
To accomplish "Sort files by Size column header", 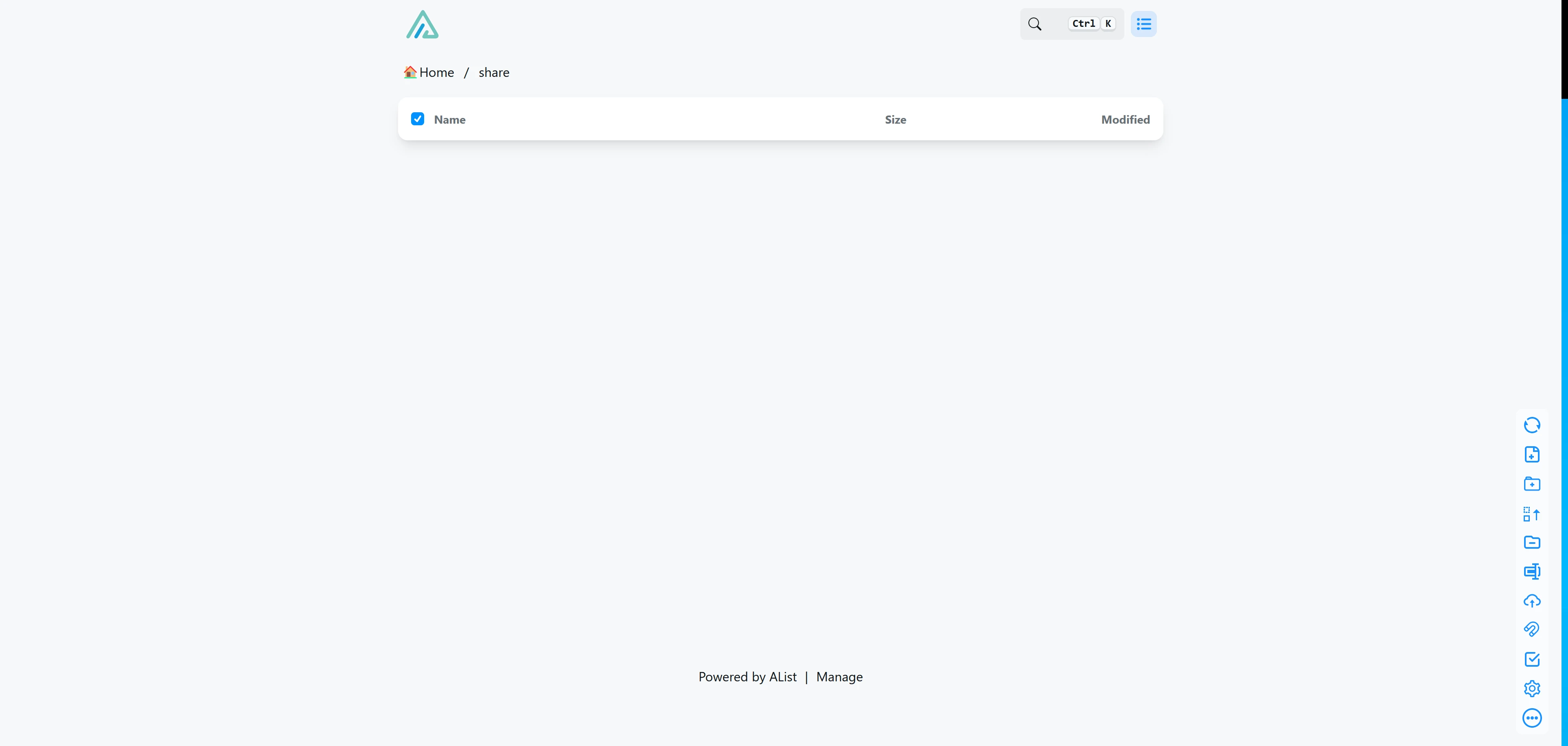I will (895, 120).
